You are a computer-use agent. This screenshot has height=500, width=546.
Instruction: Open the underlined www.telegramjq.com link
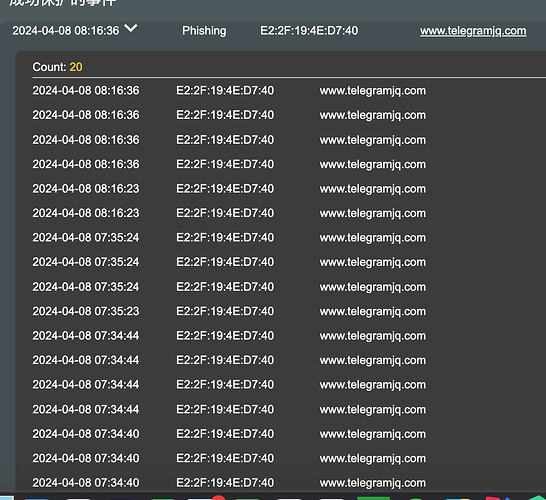pos(473,31)
